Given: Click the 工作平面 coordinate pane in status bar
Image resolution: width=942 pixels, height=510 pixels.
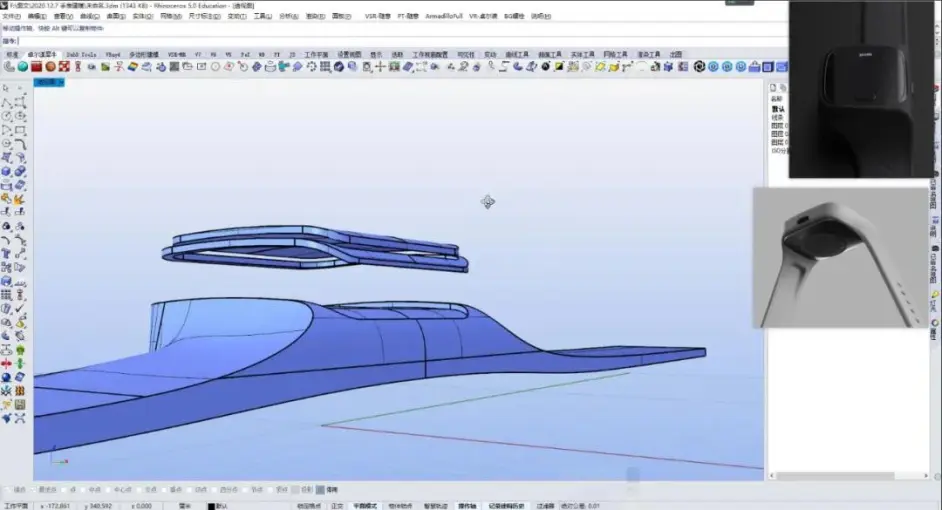Looking at the screenshot, I should coord(16,506).
